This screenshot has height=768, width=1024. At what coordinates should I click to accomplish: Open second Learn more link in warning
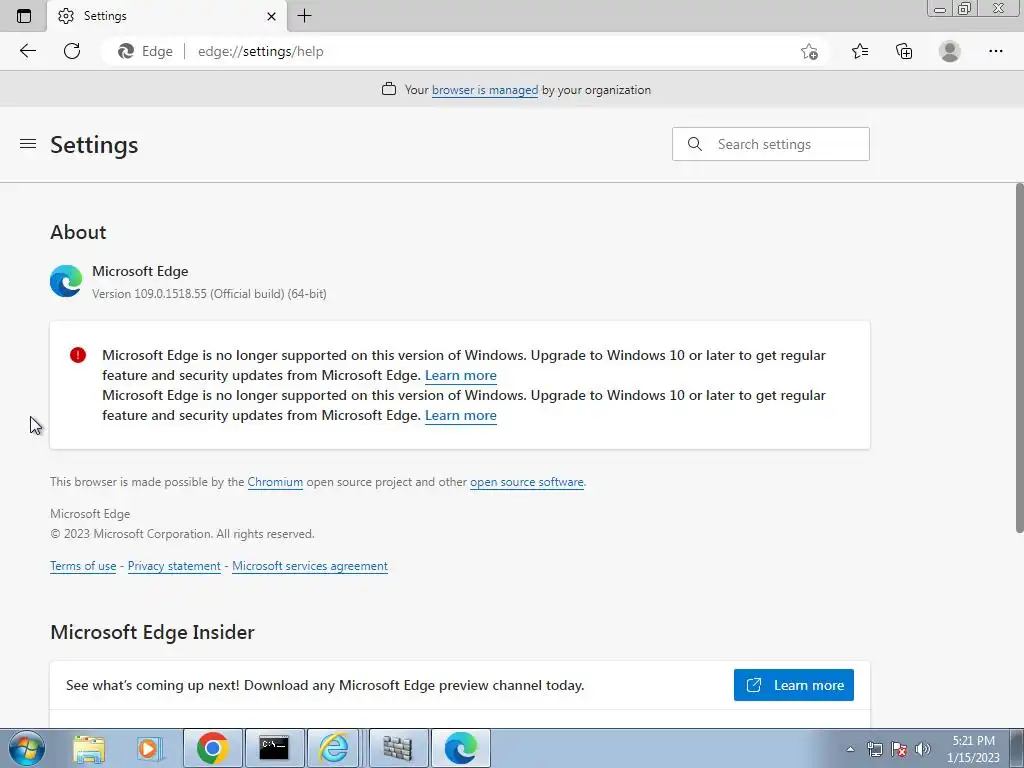coord(460,415)
